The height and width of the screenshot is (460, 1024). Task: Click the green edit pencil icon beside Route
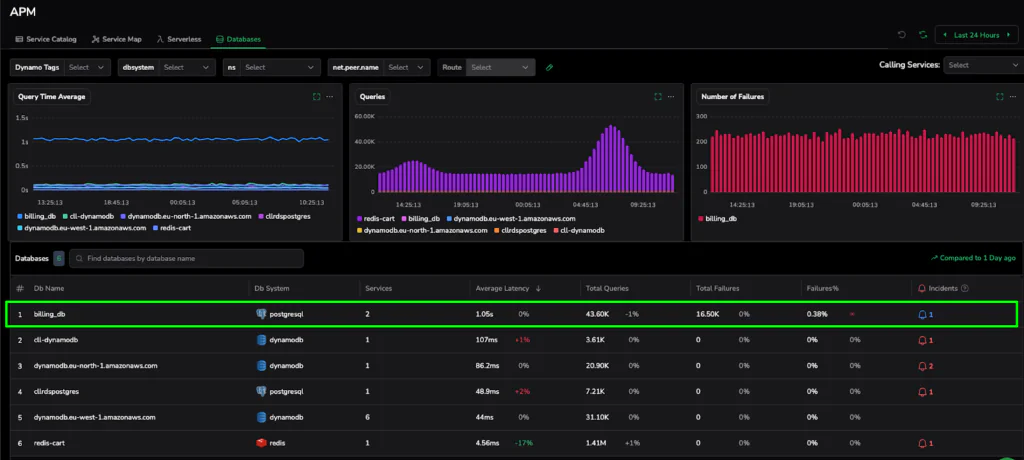click(x=549, y=67)
